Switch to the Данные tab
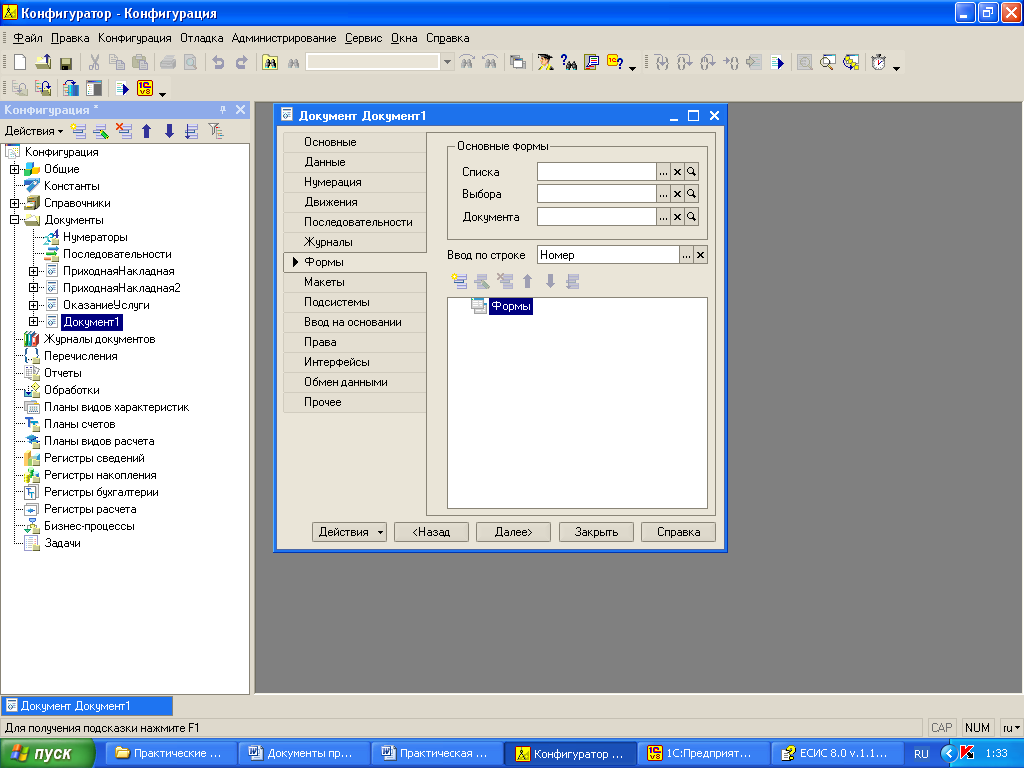Image resolution: width=1024 pixels, height=768 pixels. coord(355,162)
